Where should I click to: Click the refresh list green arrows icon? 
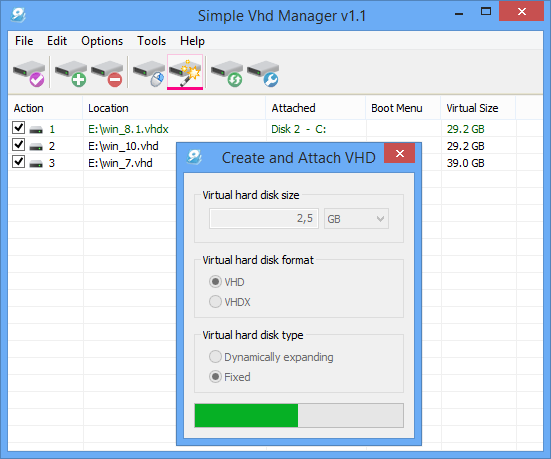(227, 73)
